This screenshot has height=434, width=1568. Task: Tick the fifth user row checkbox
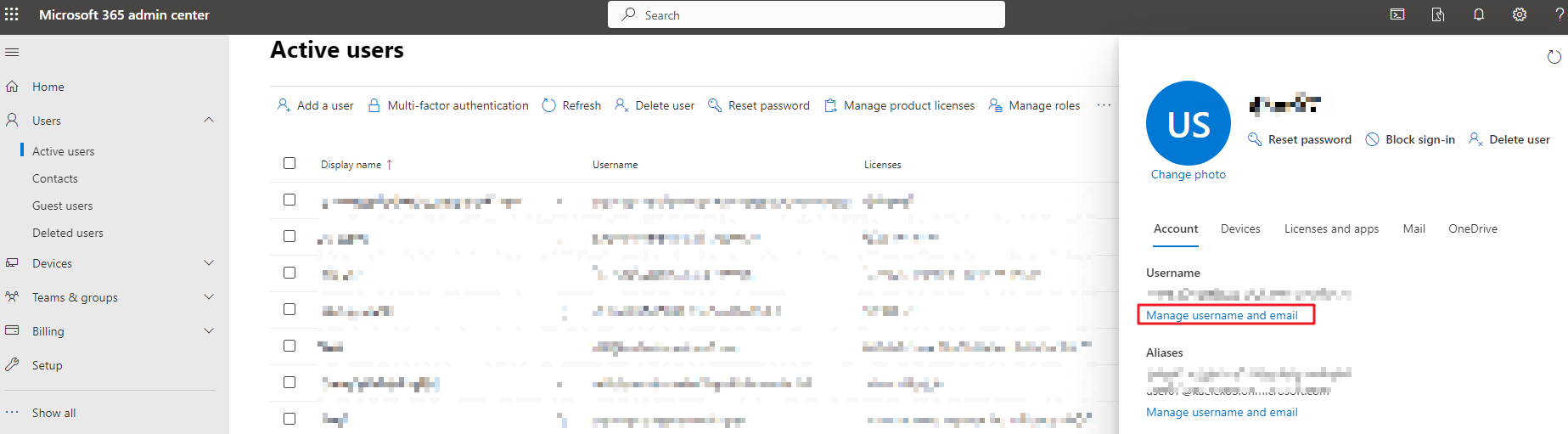289,346
